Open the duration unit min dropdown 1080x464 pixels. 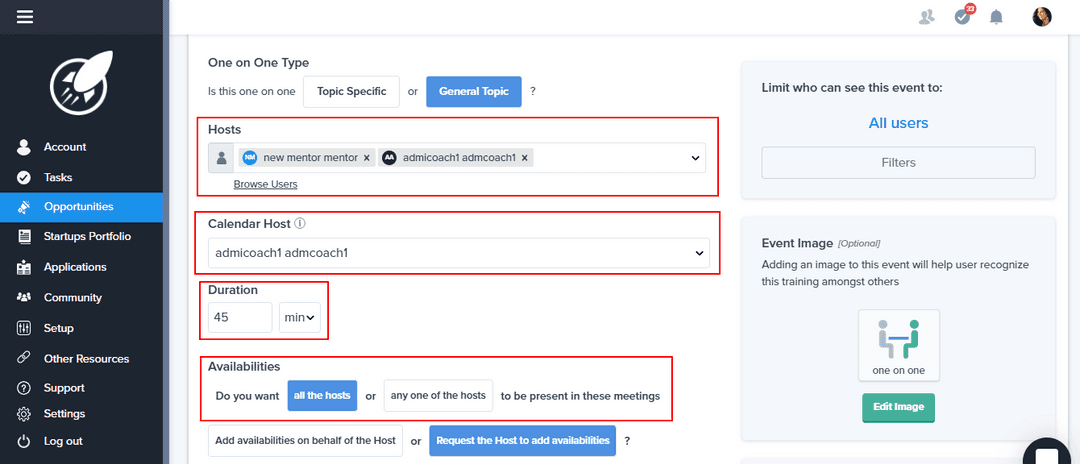(299, 318)
